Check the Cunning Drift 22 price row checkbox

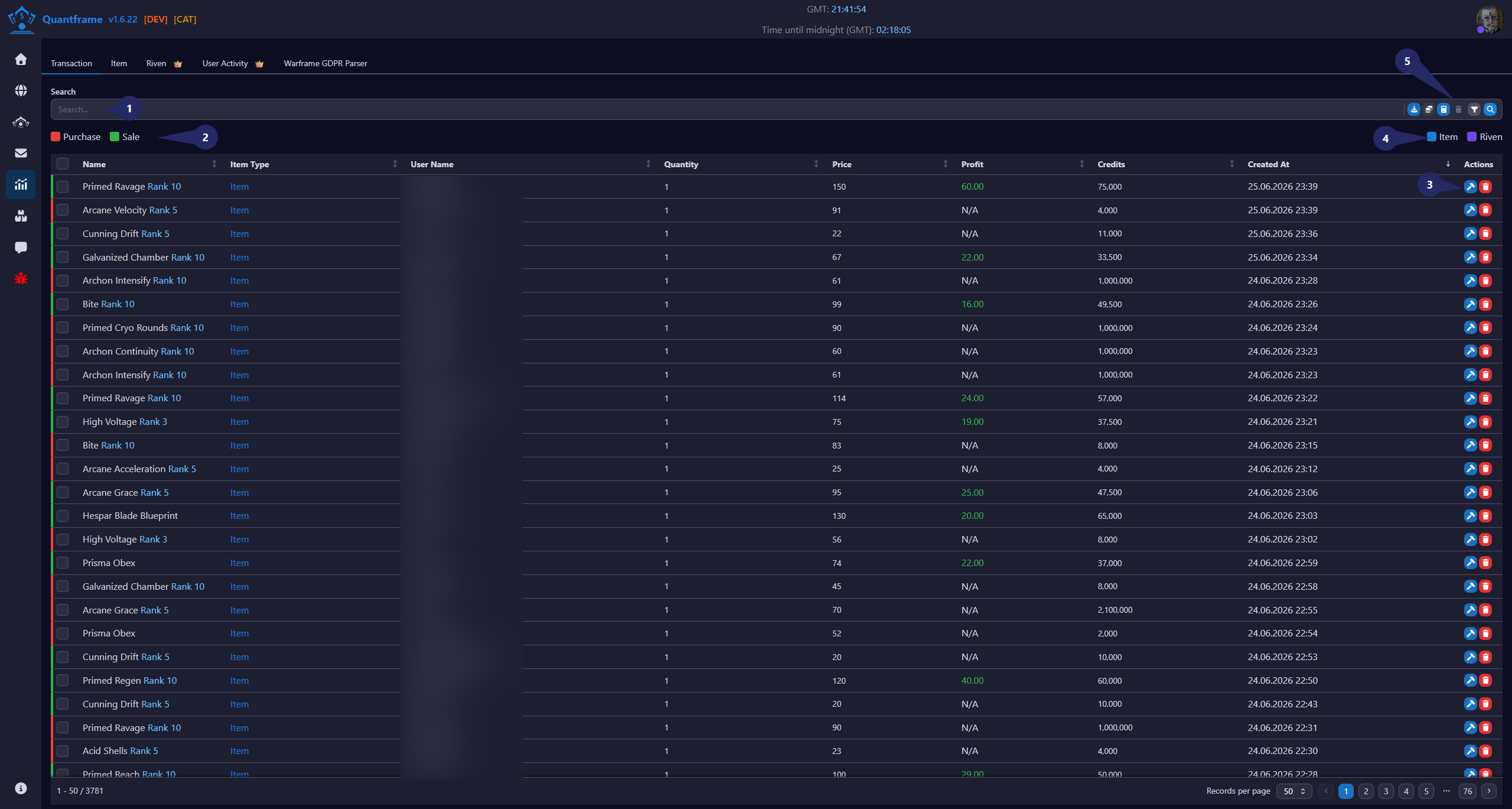pos(63,233)
